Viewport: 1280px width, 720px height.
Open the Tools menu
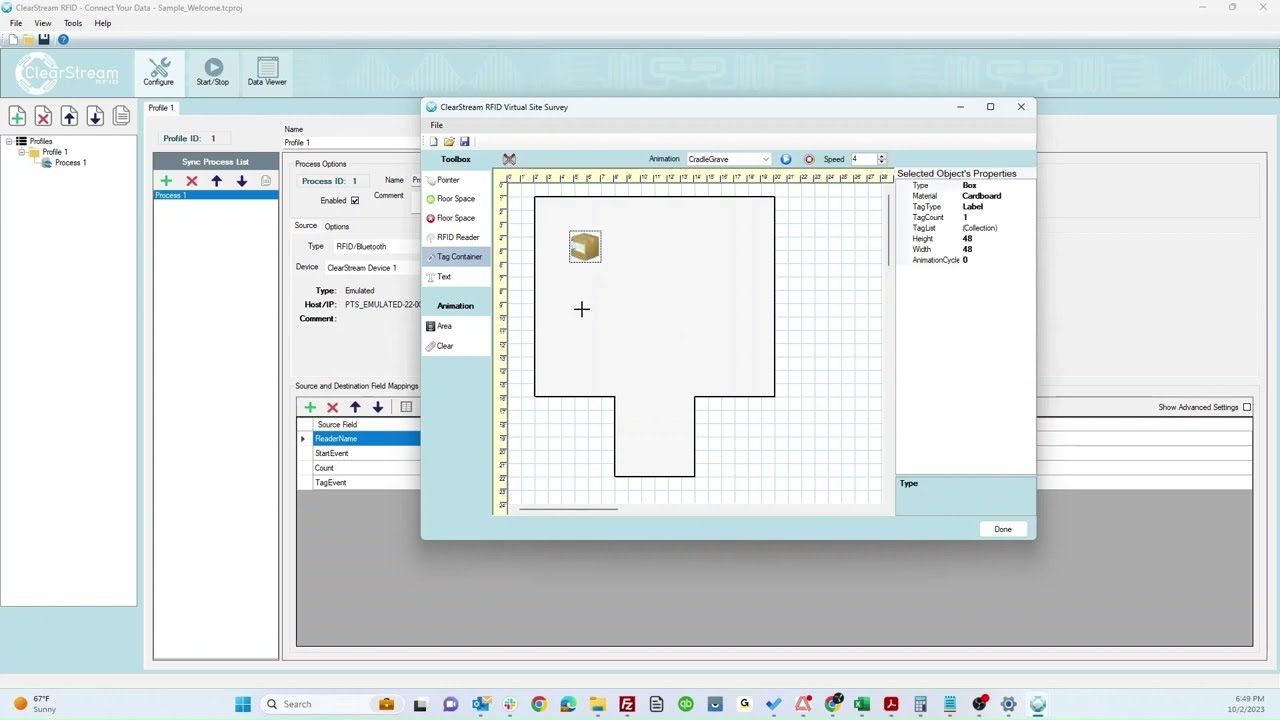point(73,23)
